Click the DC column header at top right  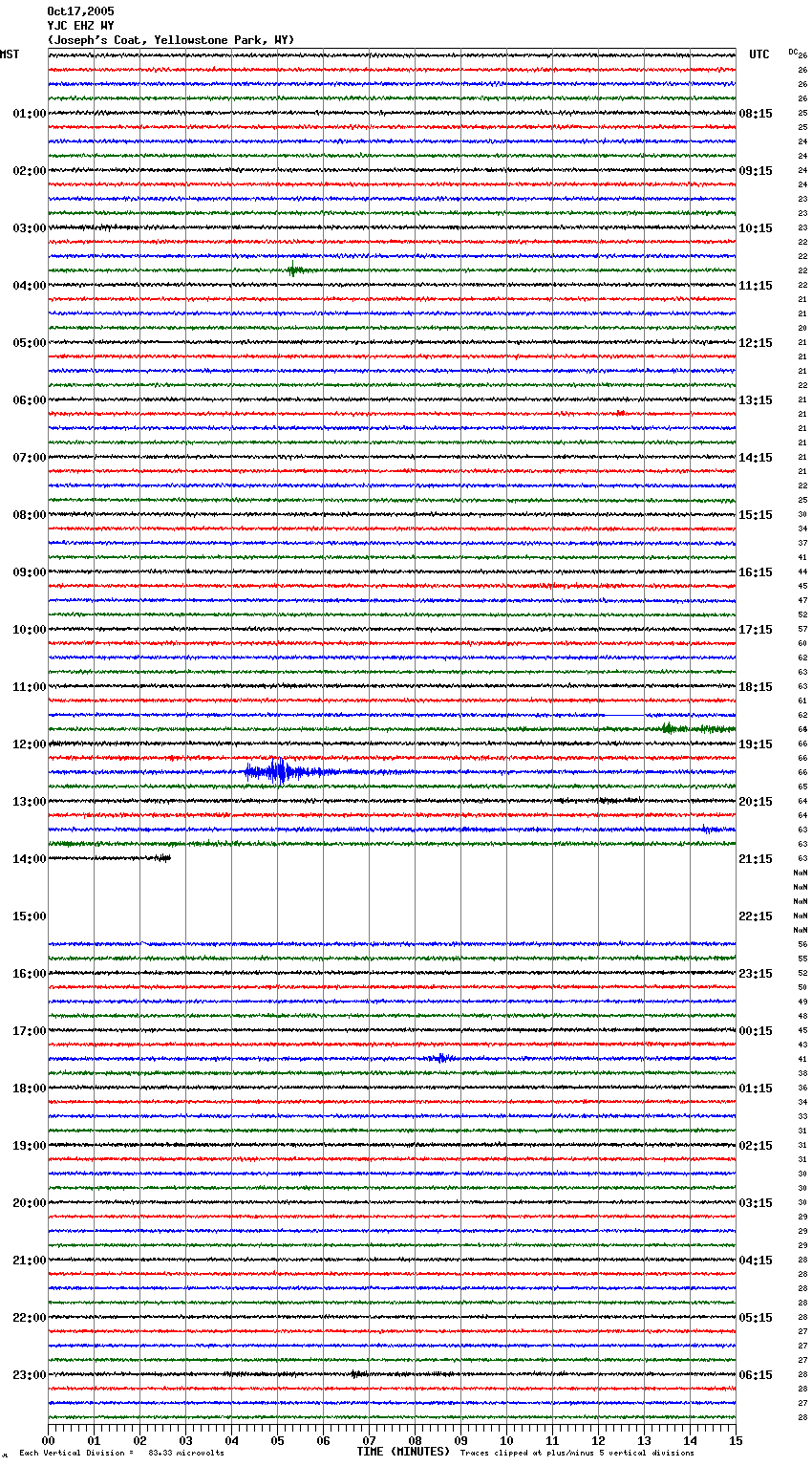793,52
